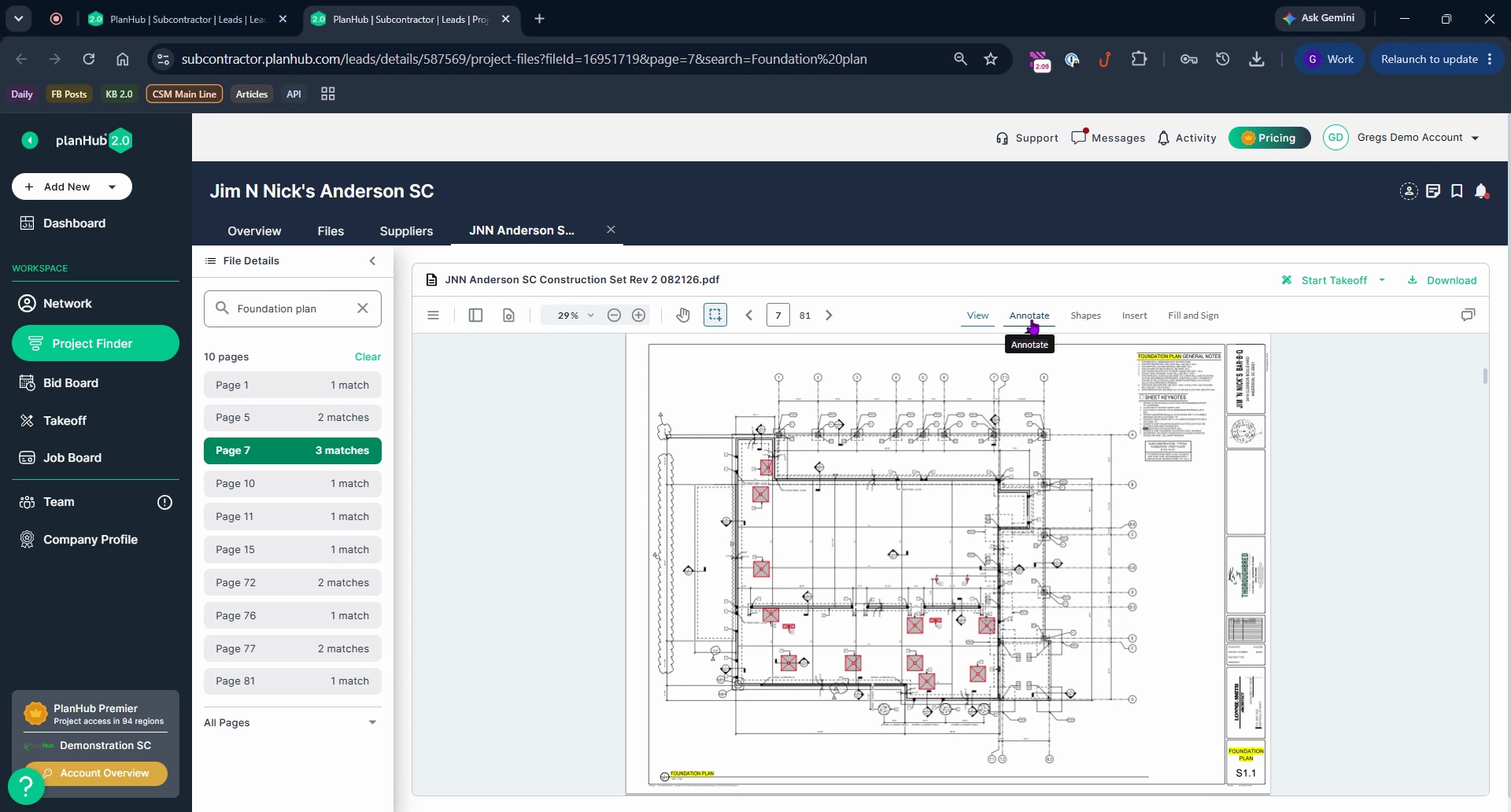
Task: Collapse the planHub sidebar arrow
Action: pos(30,140)
